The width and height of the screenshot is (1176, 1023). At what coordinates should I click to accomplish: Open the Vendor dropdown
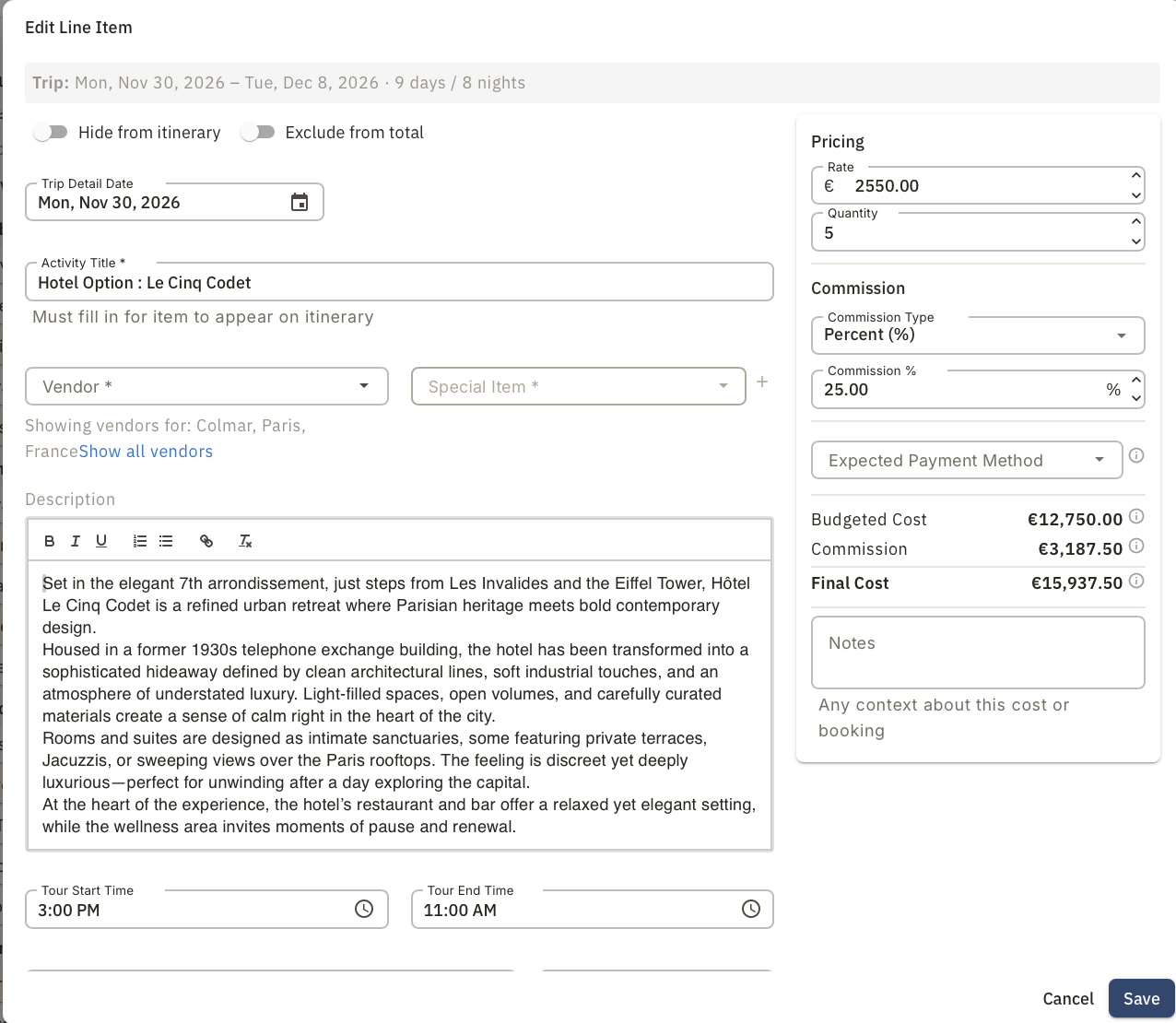206,386
